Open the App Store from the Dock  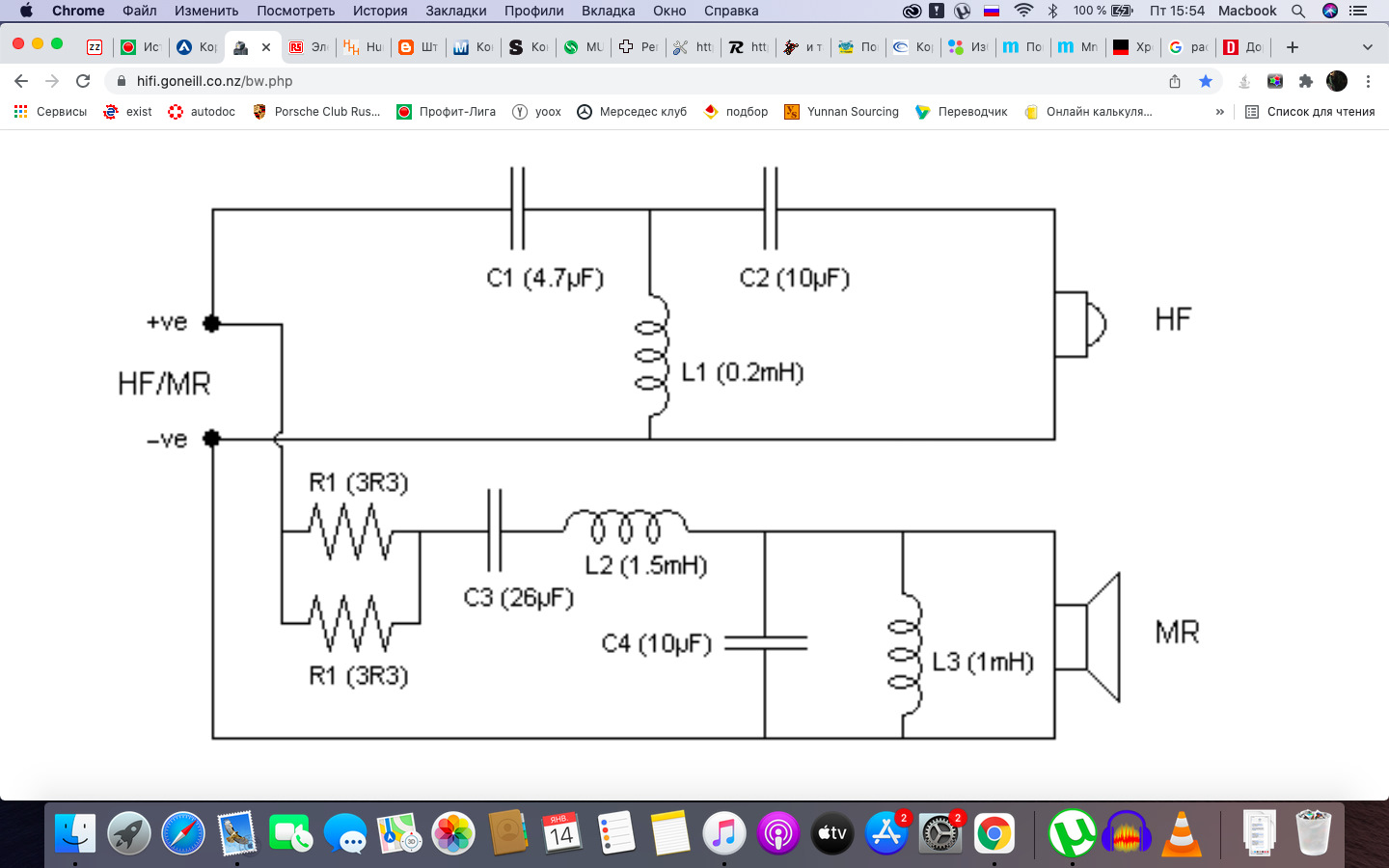coord(886,833)
